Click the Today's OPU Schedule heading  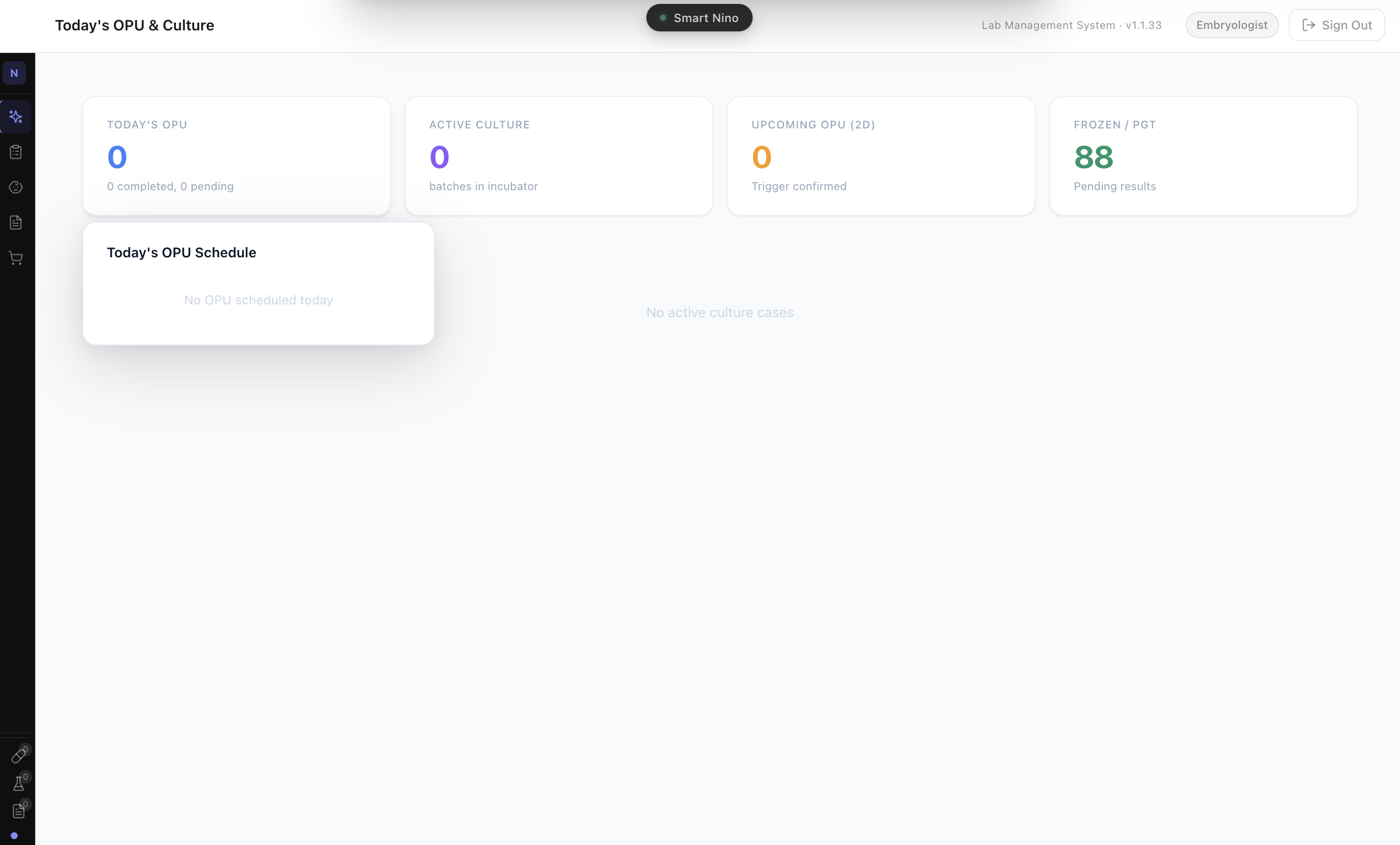click(x=181, y=252)
